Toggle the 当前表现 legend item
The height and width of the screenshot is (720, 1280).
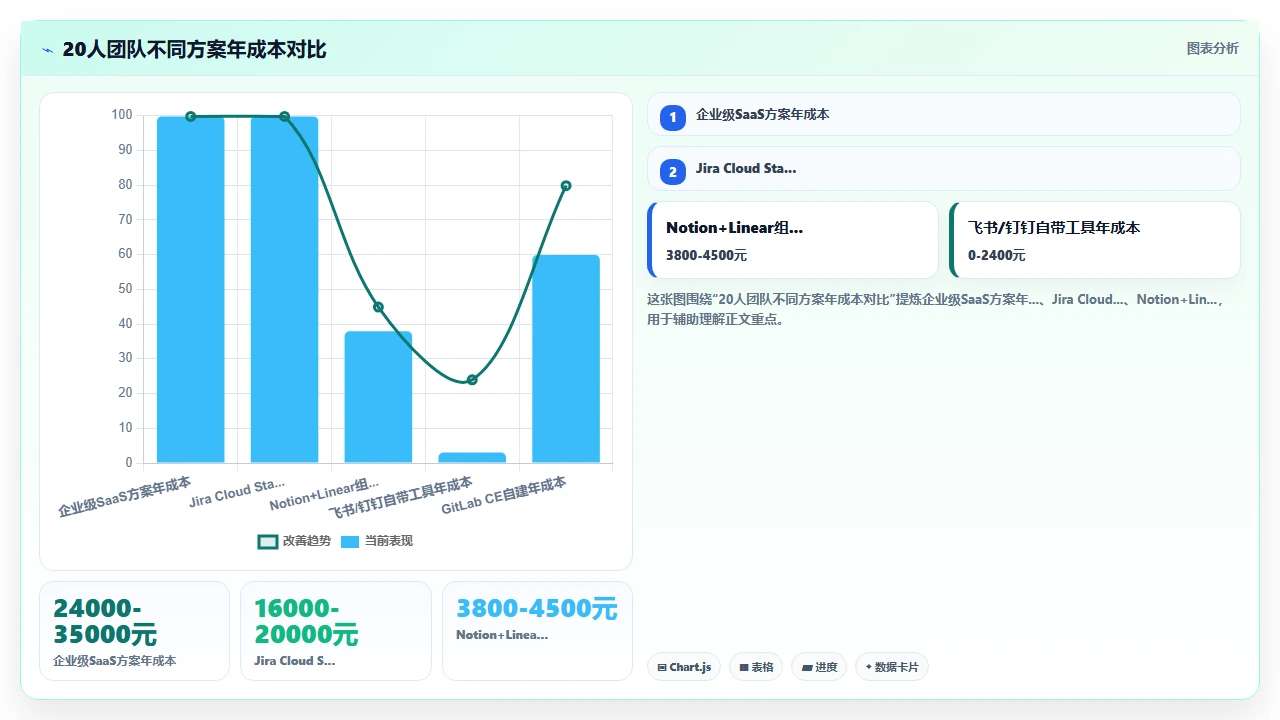click(376, 541)
